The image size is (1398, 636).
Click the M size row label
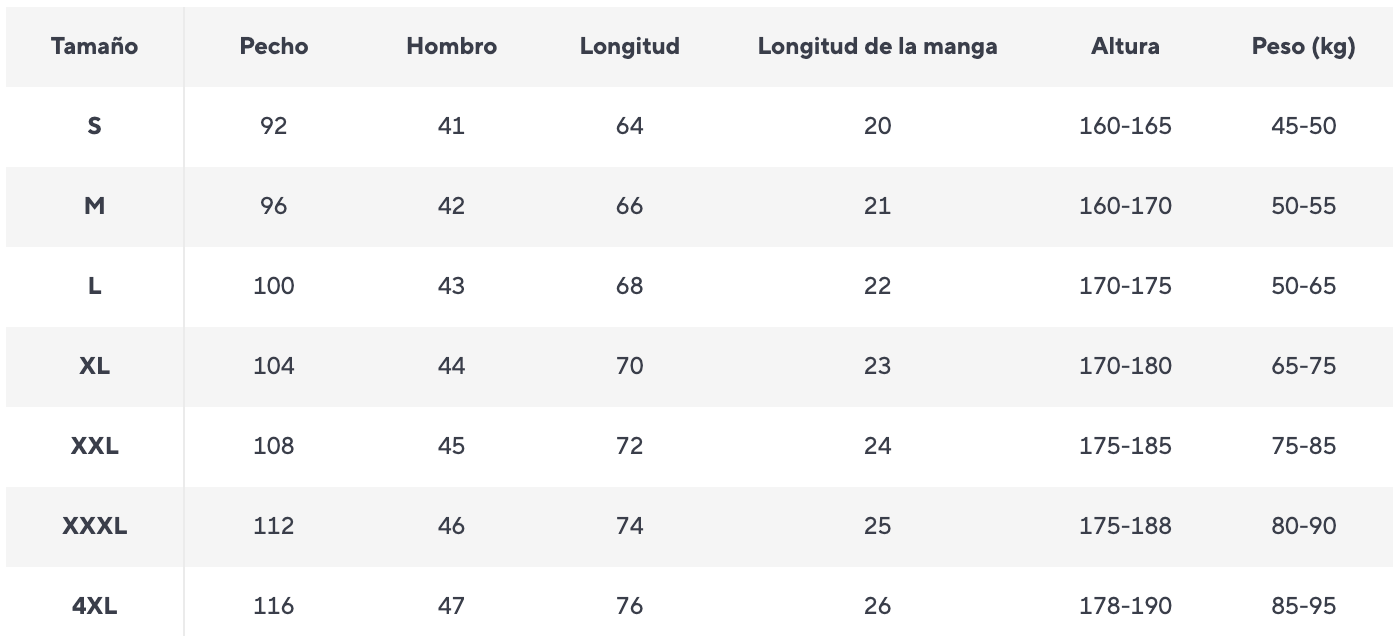[x=94, y=206]
